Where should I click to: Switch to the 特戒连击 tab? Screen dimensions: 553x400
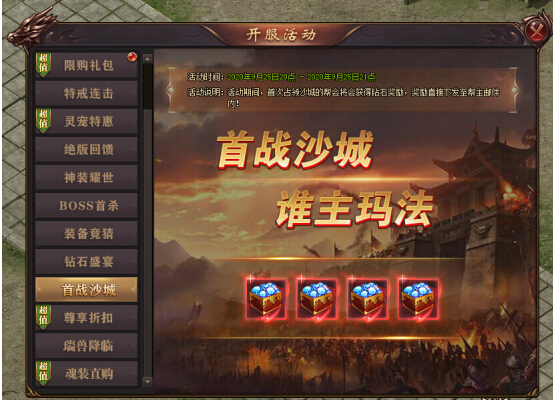click(86, 93)
